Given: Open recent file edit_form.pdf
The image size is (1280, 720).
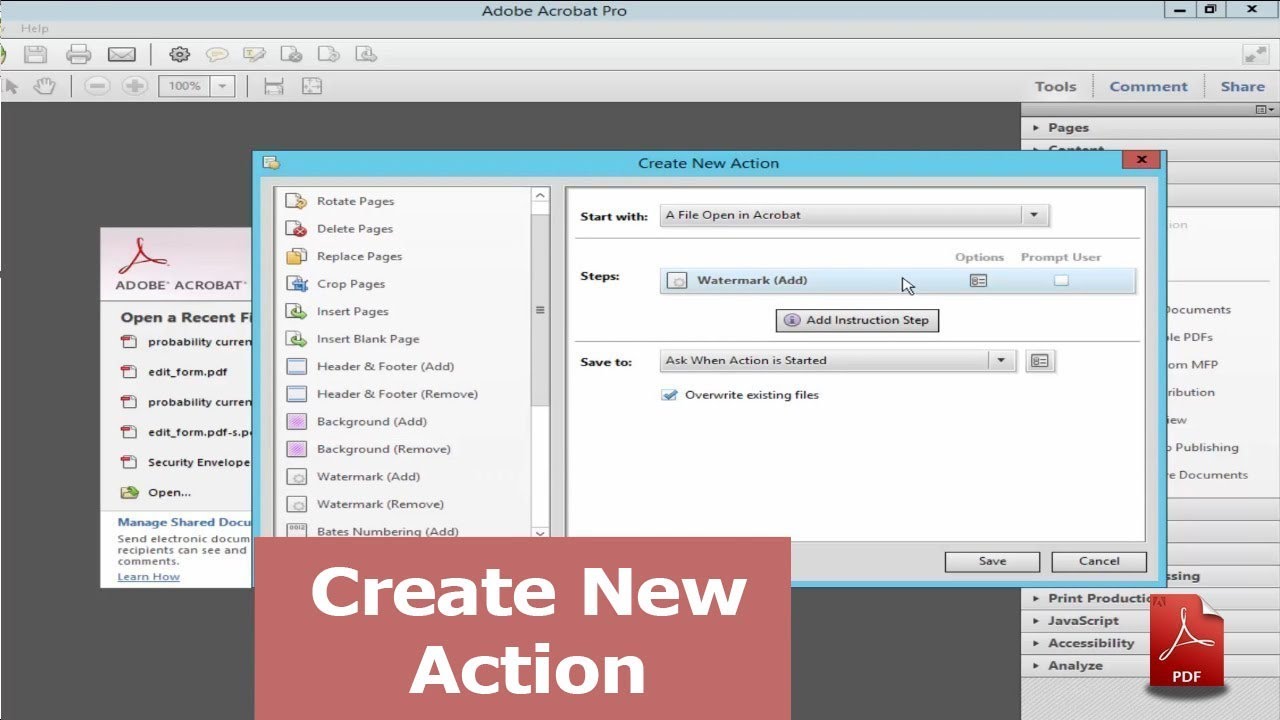Looking at the screenshot, I should click(187, 372).
